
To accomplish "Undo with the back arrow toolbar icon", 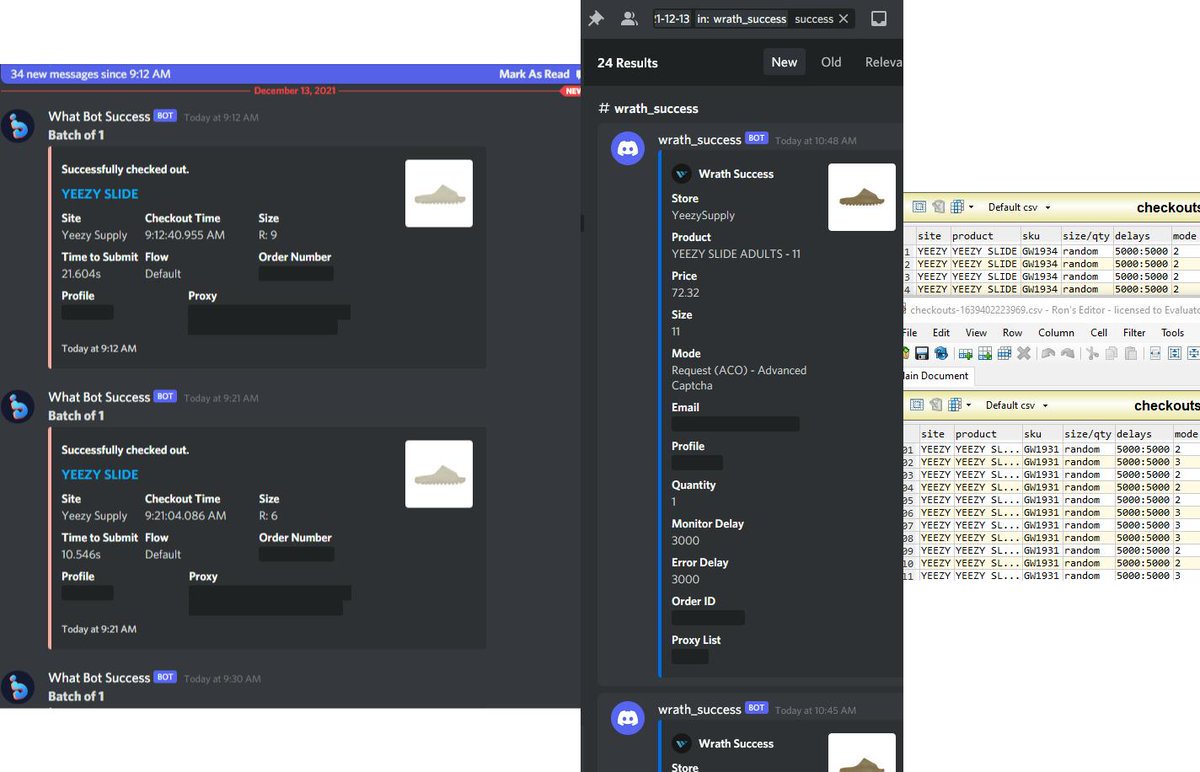I will (1046, 353).
